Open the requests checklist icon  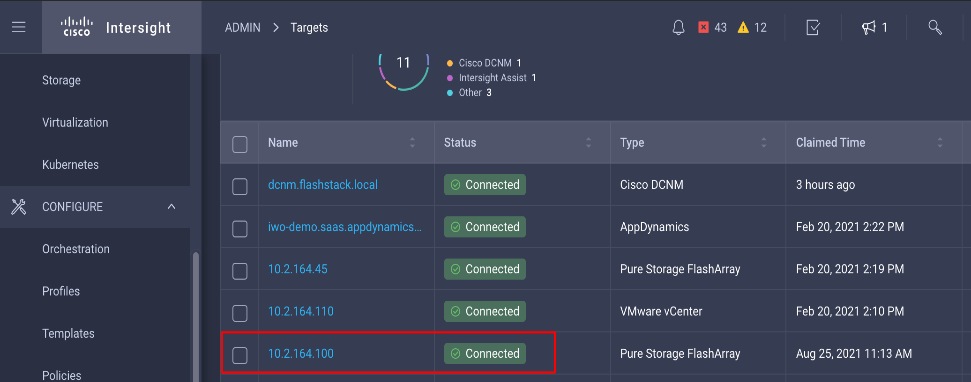pos(813,28)
